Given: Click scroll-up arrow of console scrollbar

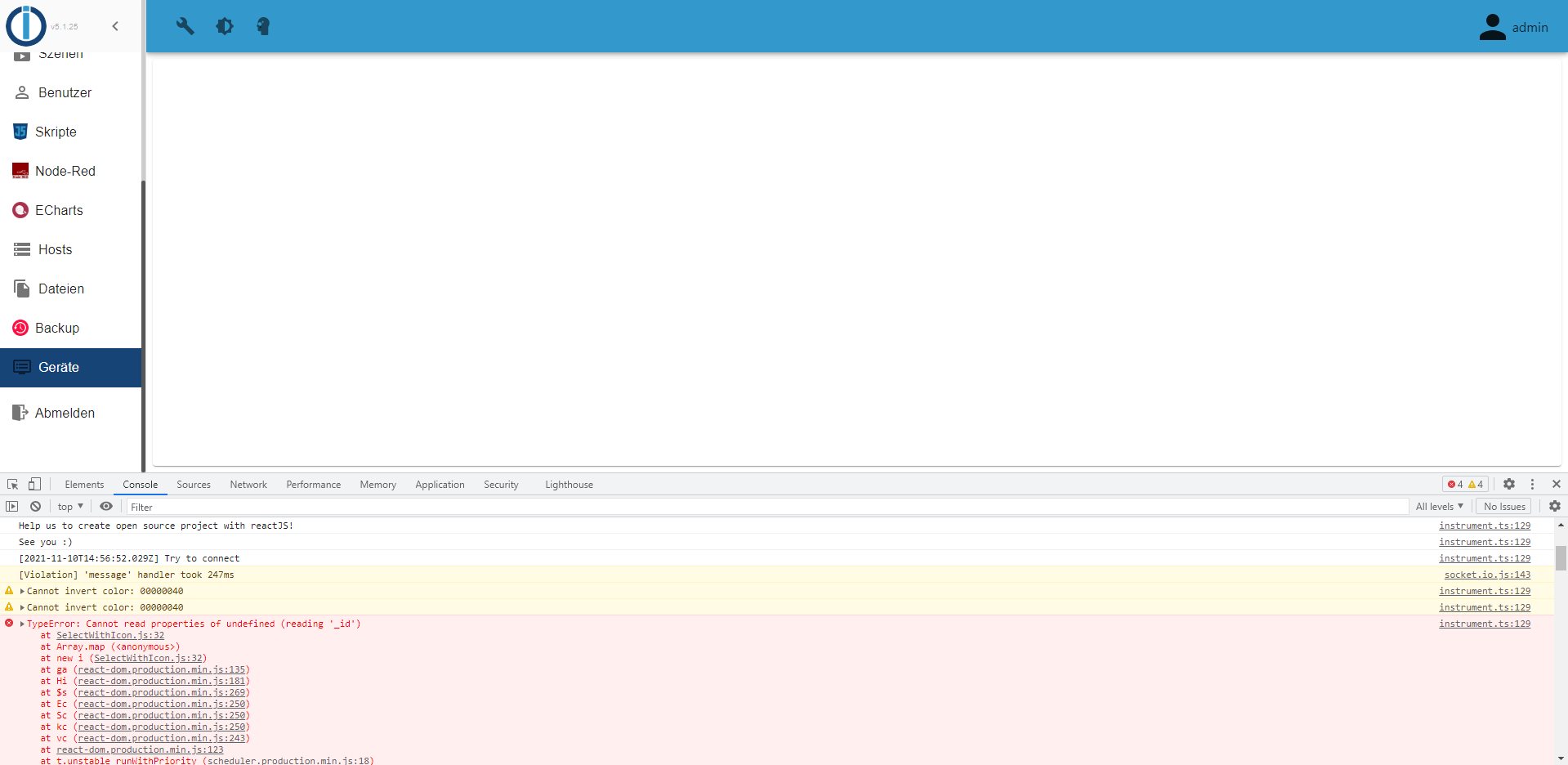Looking at the screenshot, I should pos(1561,525).
